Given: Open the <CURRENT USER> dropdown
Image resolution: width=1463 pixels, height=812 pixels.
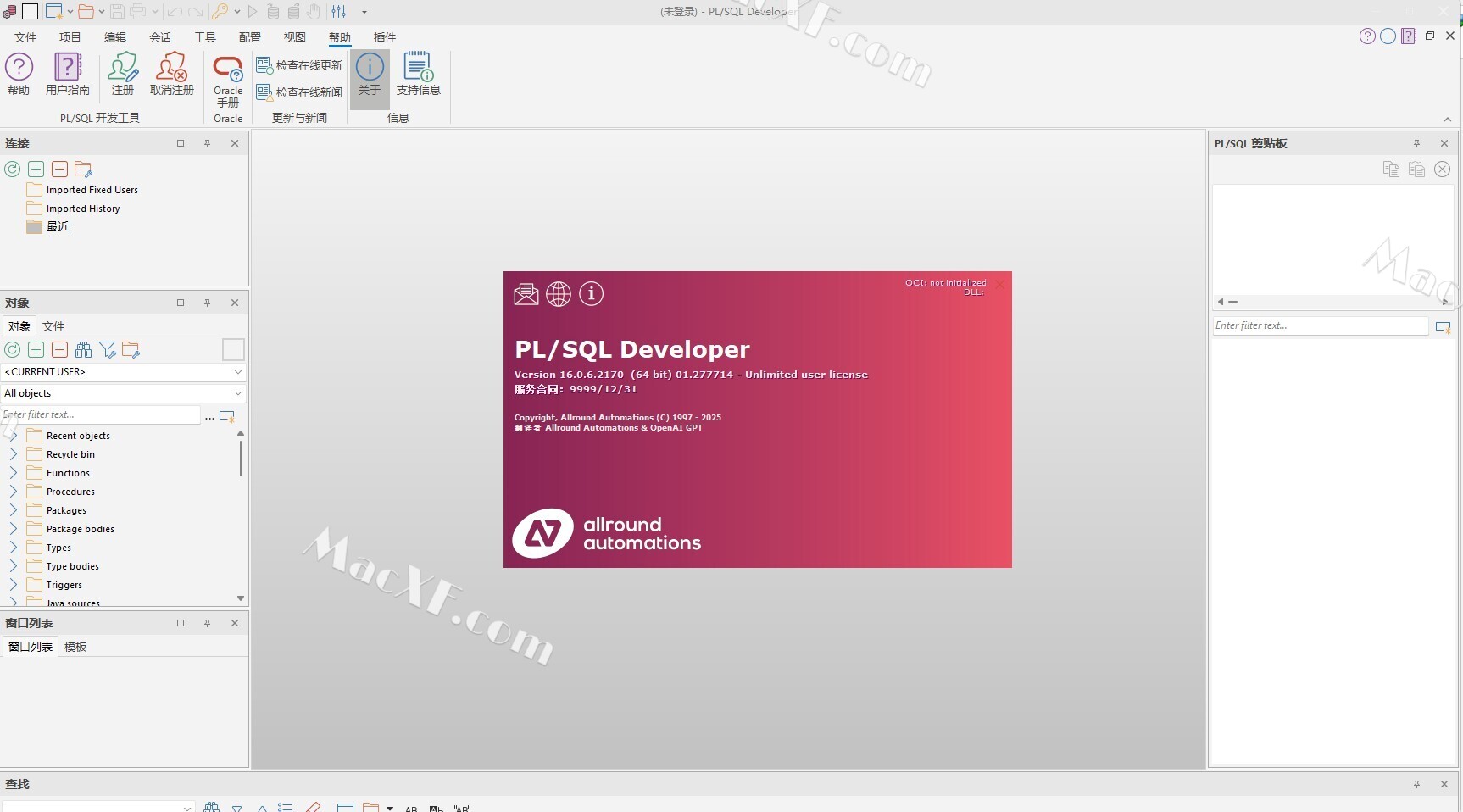Looking at the screenshot, I should click(124, 372).
